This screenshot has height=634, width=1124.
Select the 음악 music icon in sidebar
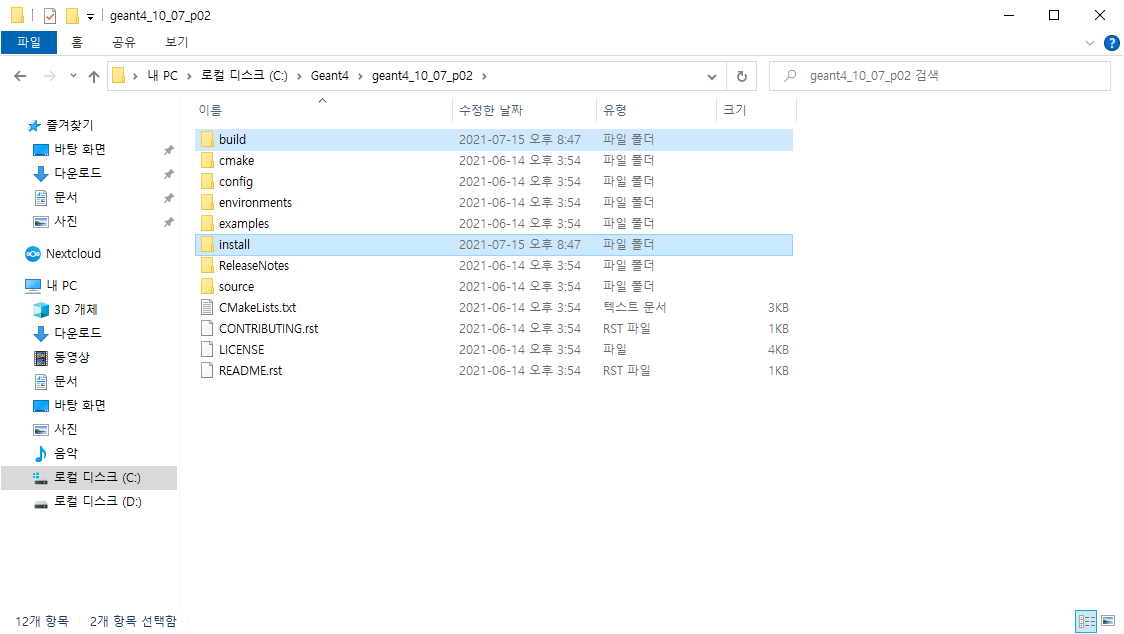coord(41,453)
